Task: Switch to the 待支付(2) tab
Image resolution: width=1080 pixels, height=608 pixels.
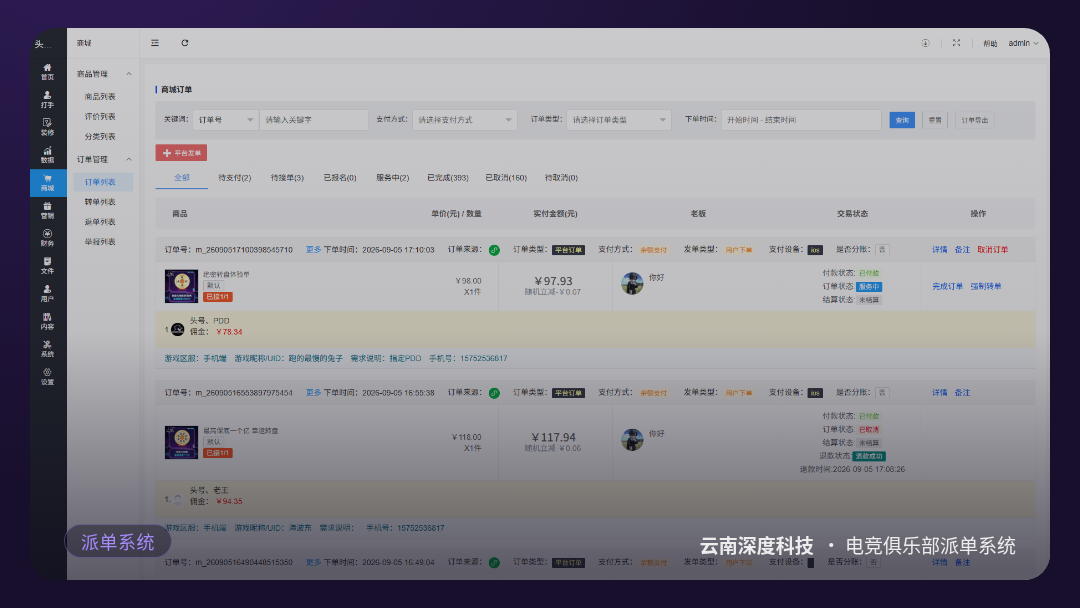Action: coord(234,178)
